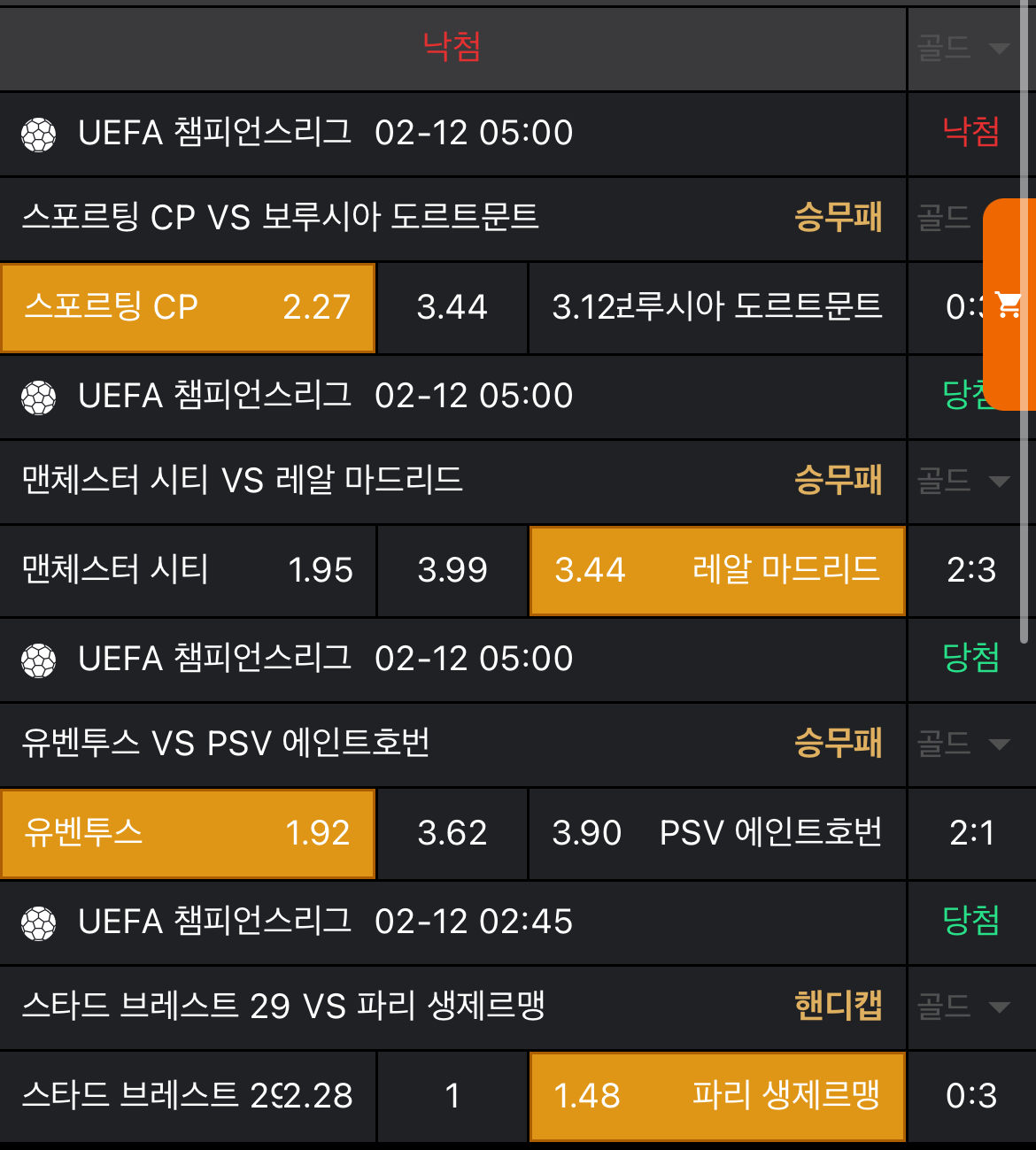The width and height of the screenshot is (1036, 1150).
Task: Select 유벤투스 1.92 odds
Action: tap(188, 833)
